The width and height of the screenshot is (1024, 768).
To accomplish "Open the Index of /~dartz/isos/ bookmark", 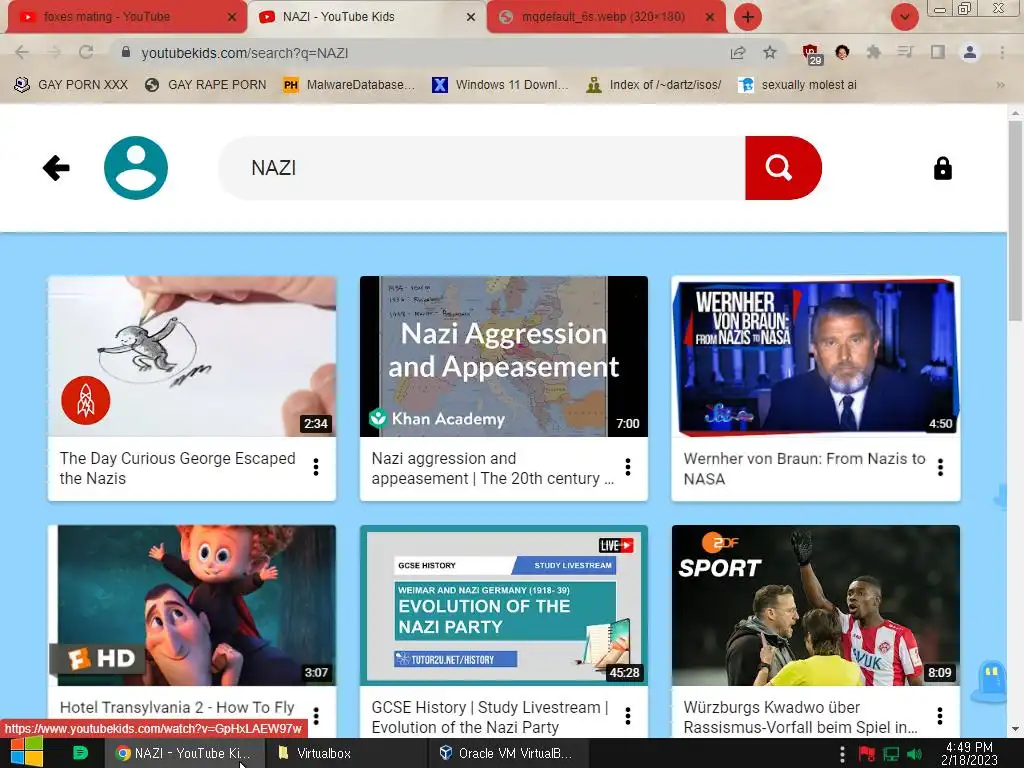I will 654,85.
